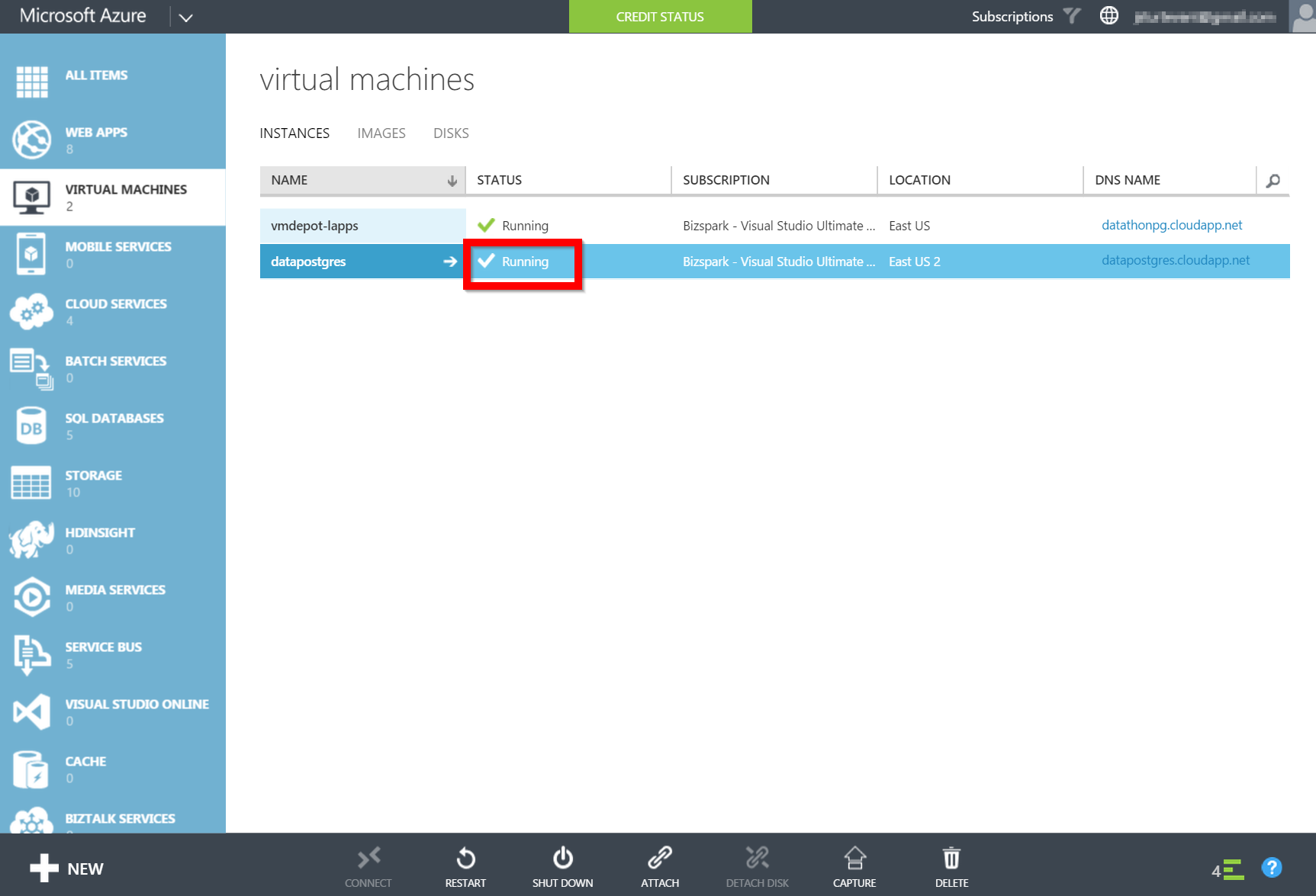This screenshot has width=1316, height=896.
Task: Click vmdepot-lapps subscription Bizspark cell
Action: tap(779, 226)
